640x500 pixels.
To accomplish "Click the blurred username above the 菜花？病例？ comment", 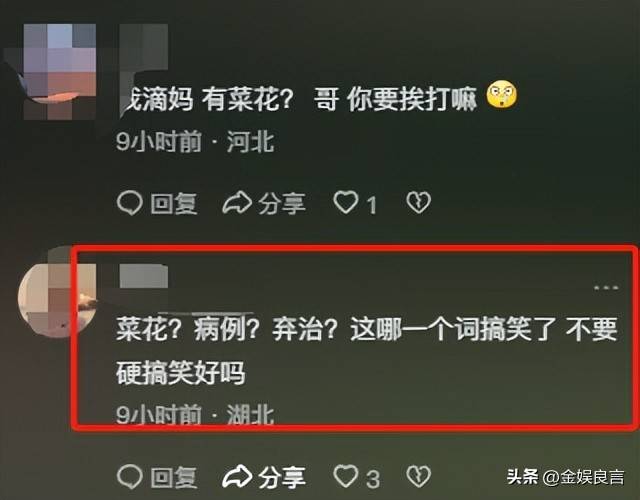I will pyautogui.click(x=144, y=277).
